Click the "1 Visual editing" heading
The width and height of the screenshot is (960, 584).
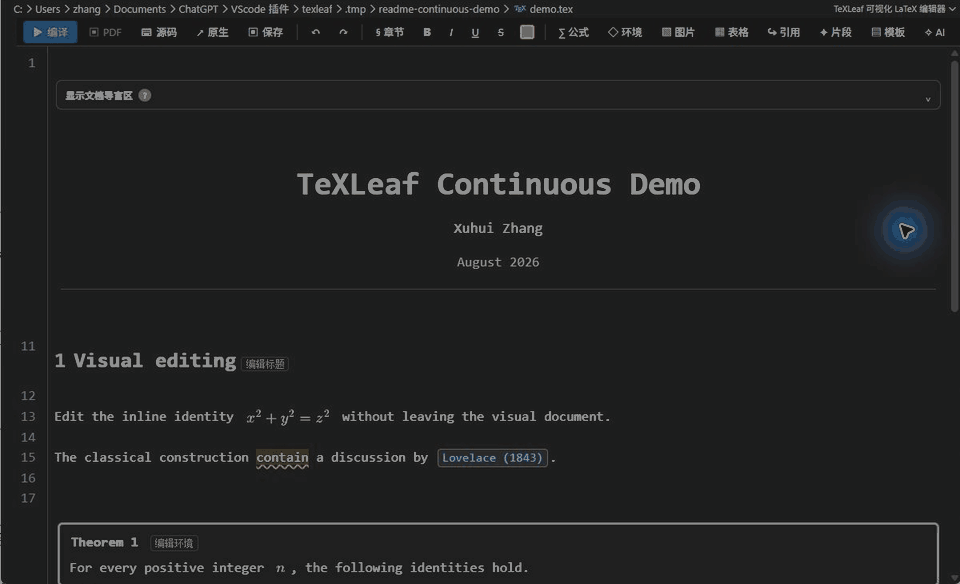coord(145,361)
